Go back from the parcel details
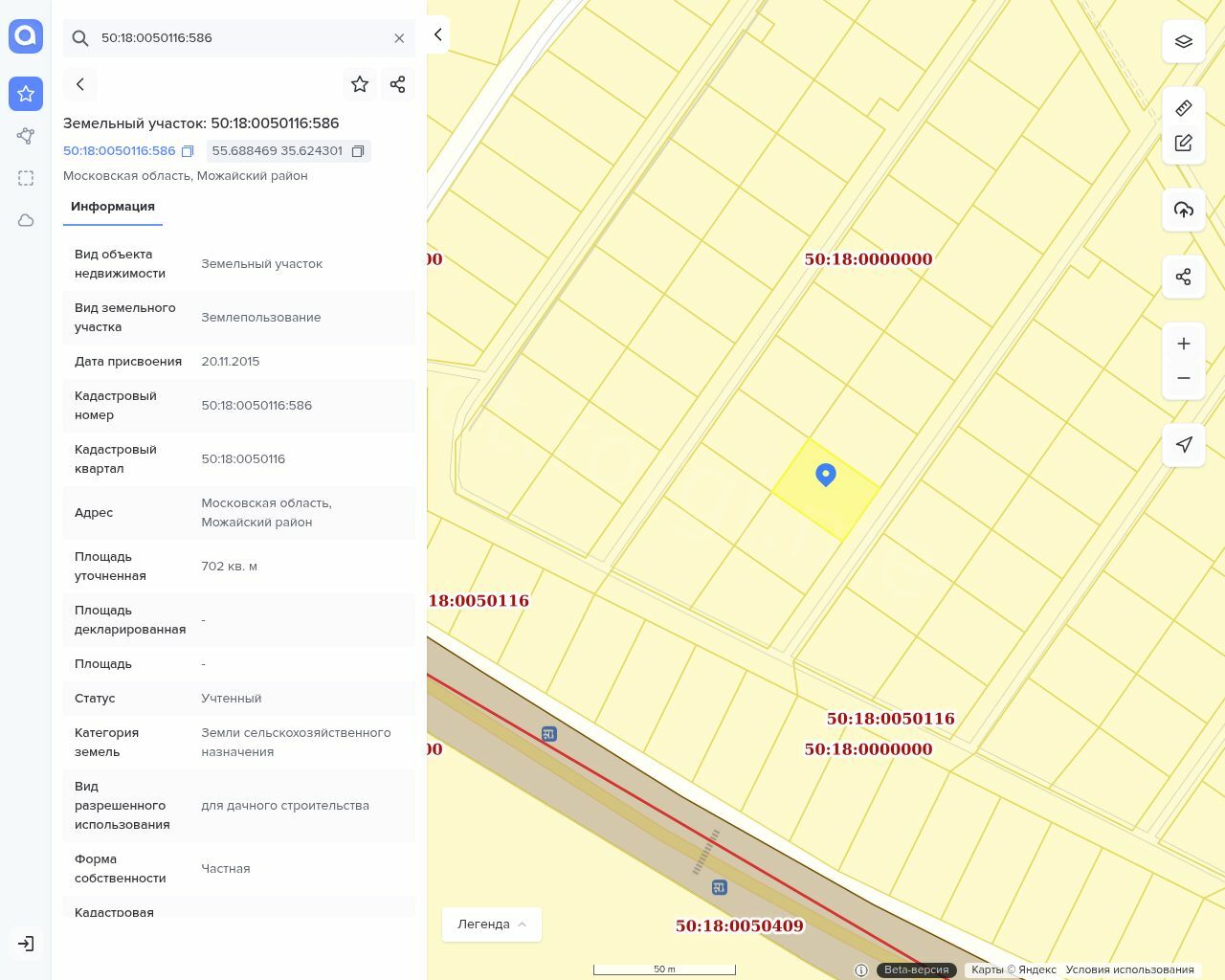This screenshot has width=1225, height=980. coord(80,84)
